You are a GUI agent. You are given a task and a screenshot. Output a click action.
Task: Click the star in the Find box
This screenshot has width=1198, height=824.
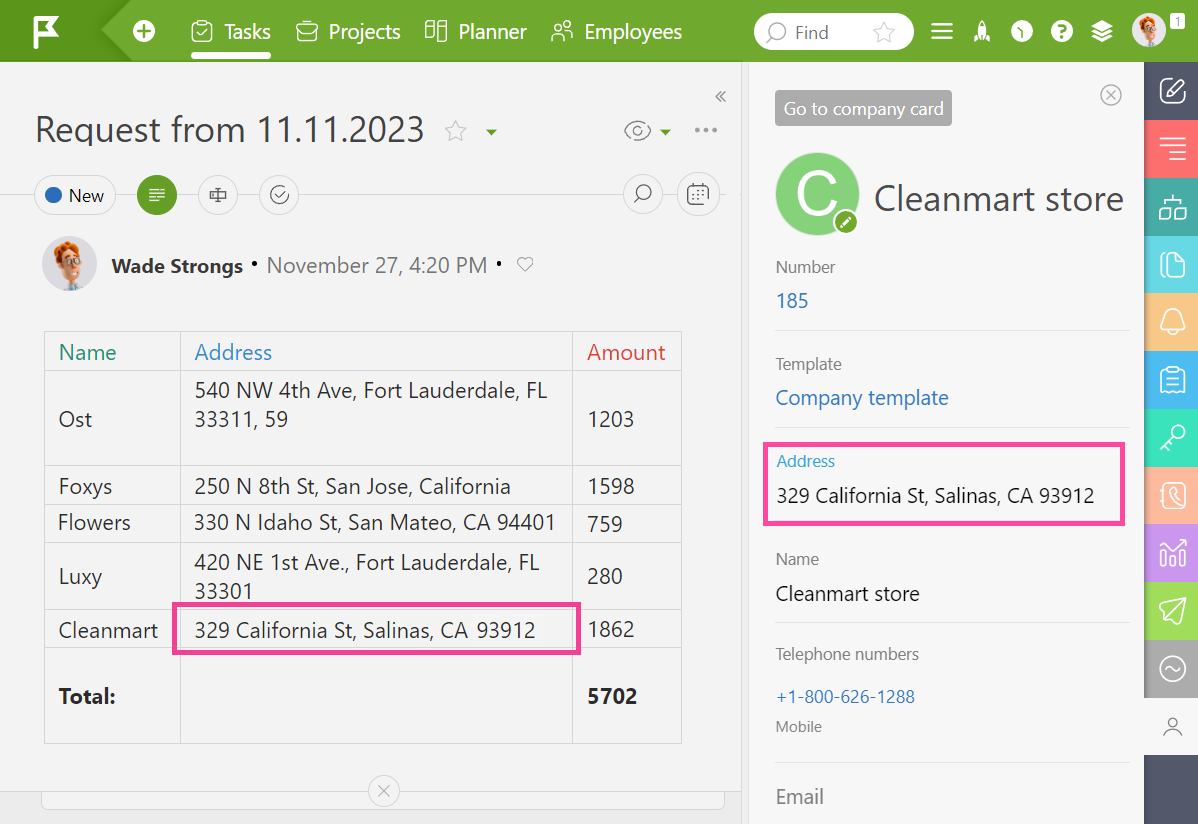(884, 32)
